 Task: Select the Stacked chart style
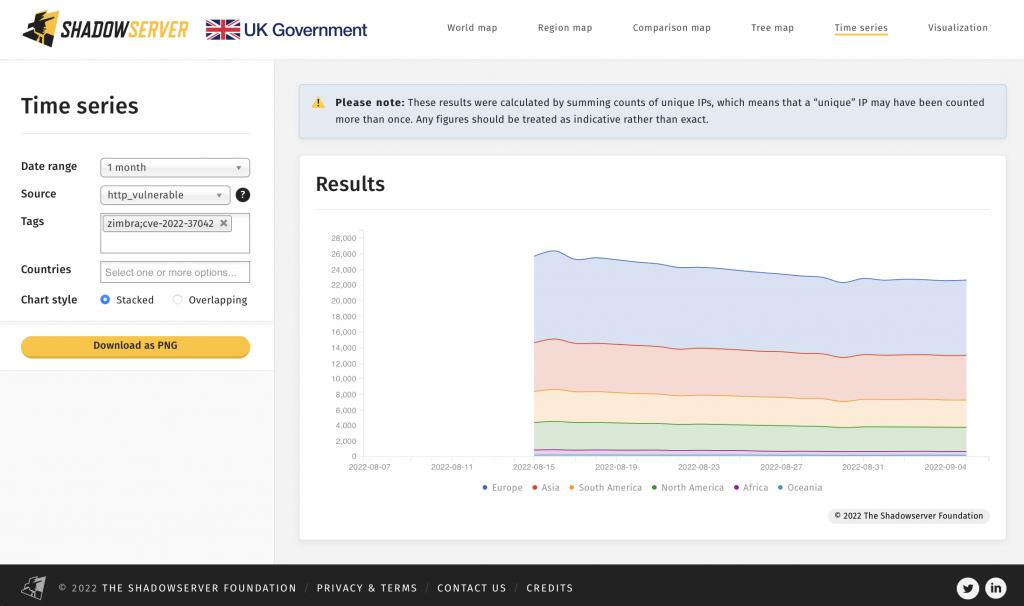tap(106, 300)
